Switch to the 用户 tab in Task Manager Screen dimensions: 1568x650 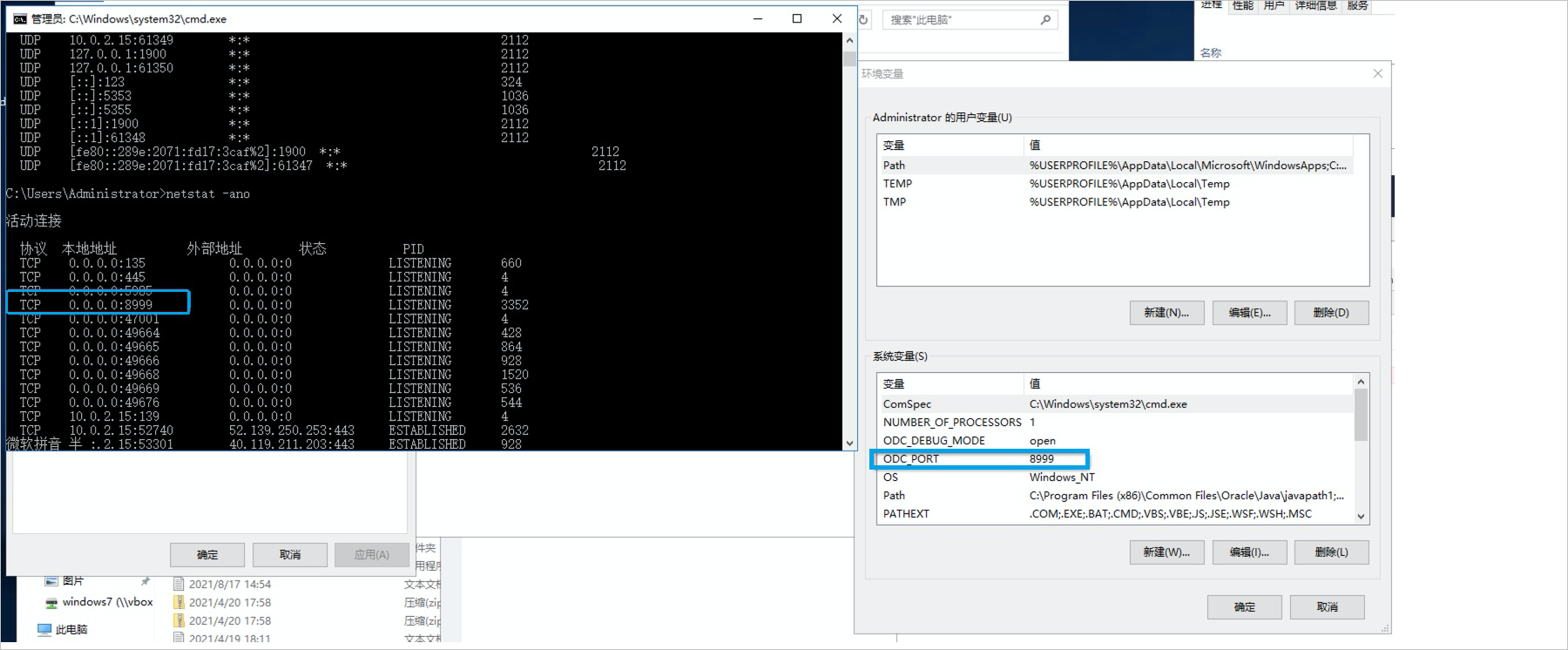click(x=1274, y=5)
